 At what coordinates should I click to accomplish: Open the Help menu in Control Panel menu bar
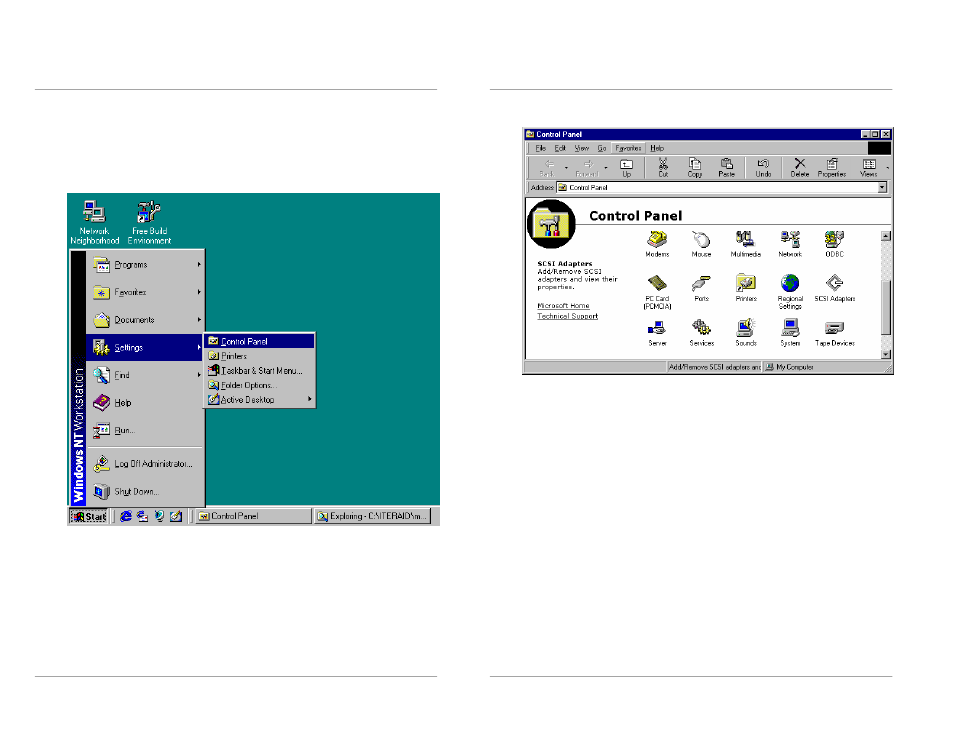pos(656,148)
